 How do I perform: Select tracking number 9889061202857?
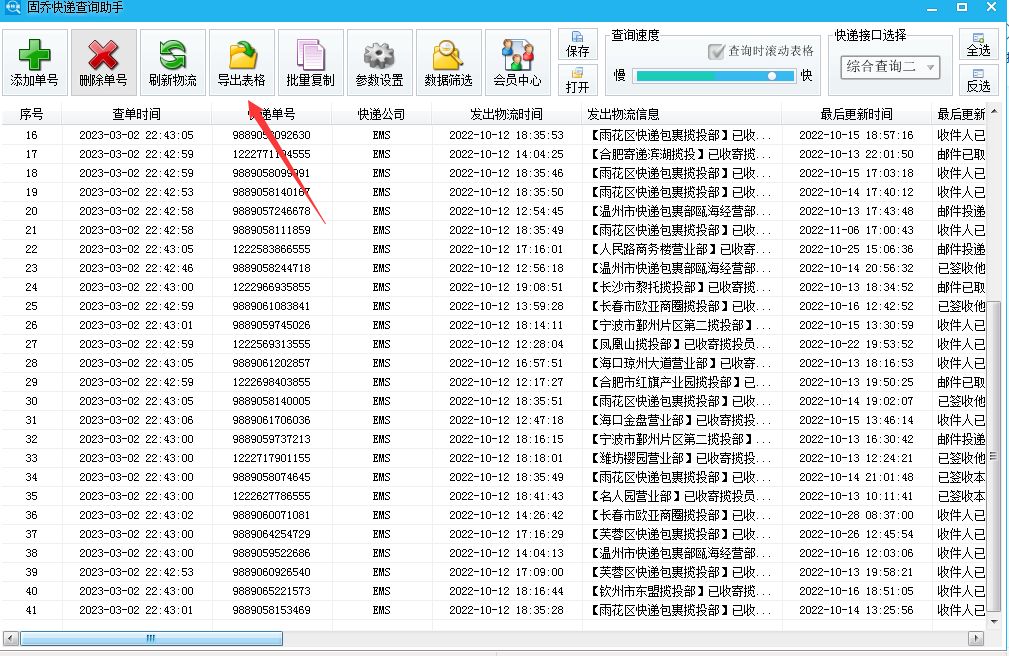pyautogui.click(x=271, y=363)
